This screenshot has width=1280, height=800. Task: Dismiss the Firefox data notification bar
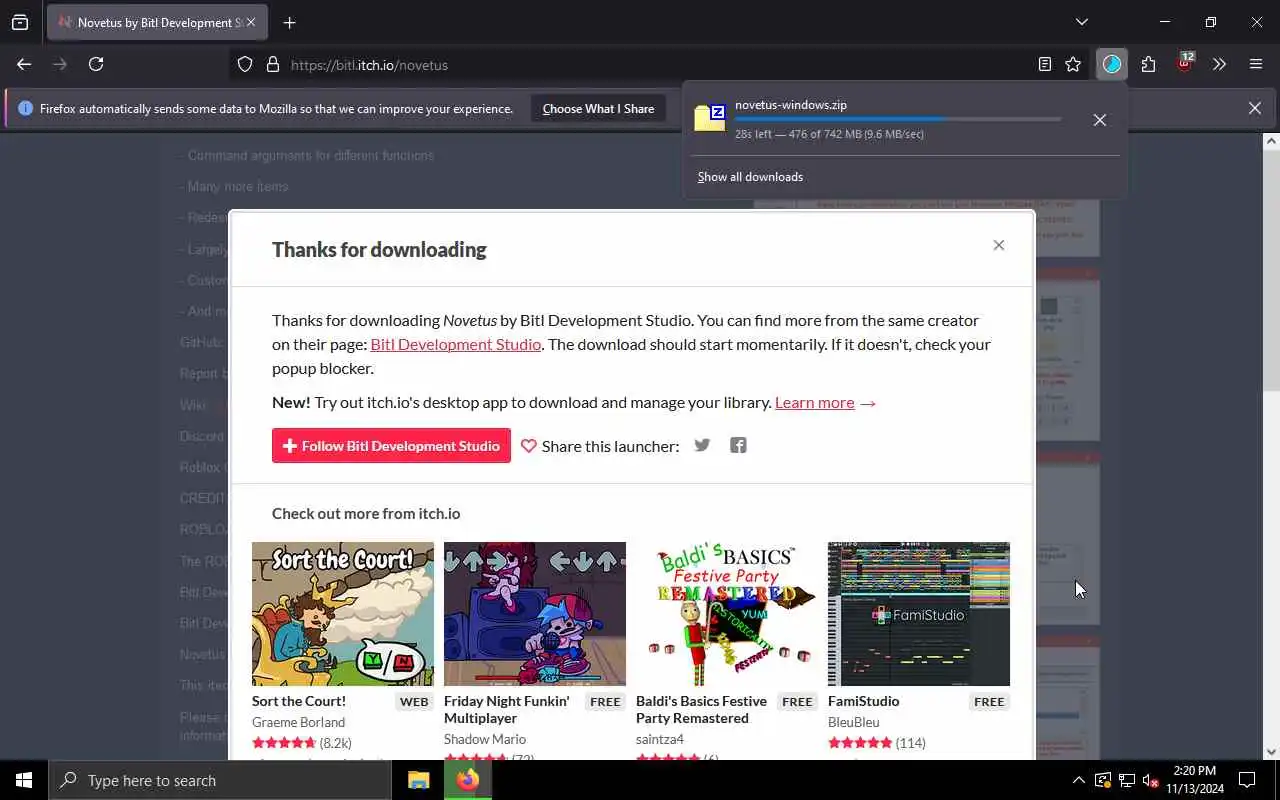(x=1254, y=108)
